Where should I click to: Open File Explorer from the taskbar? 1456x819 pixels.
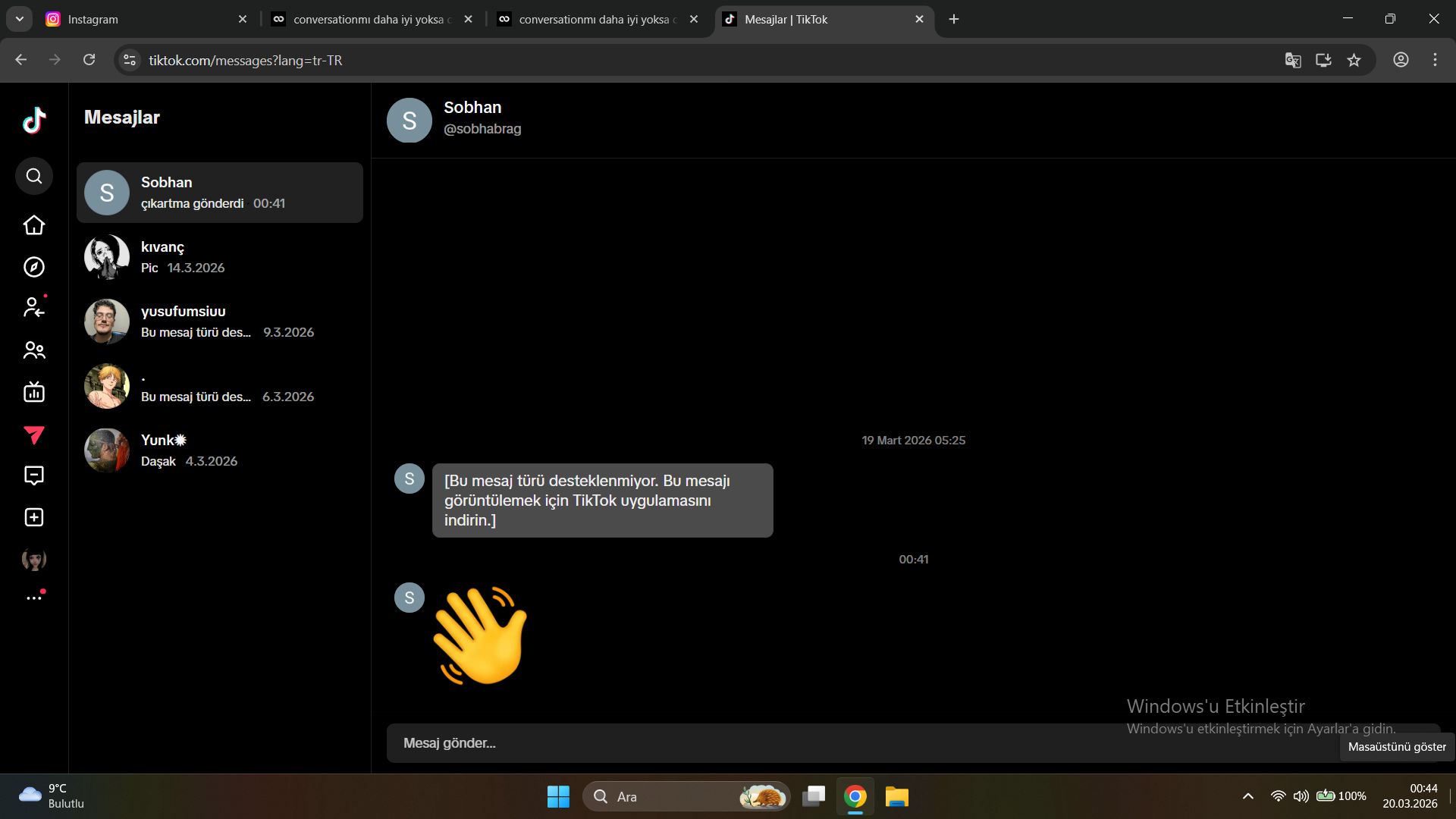point(896,796)
